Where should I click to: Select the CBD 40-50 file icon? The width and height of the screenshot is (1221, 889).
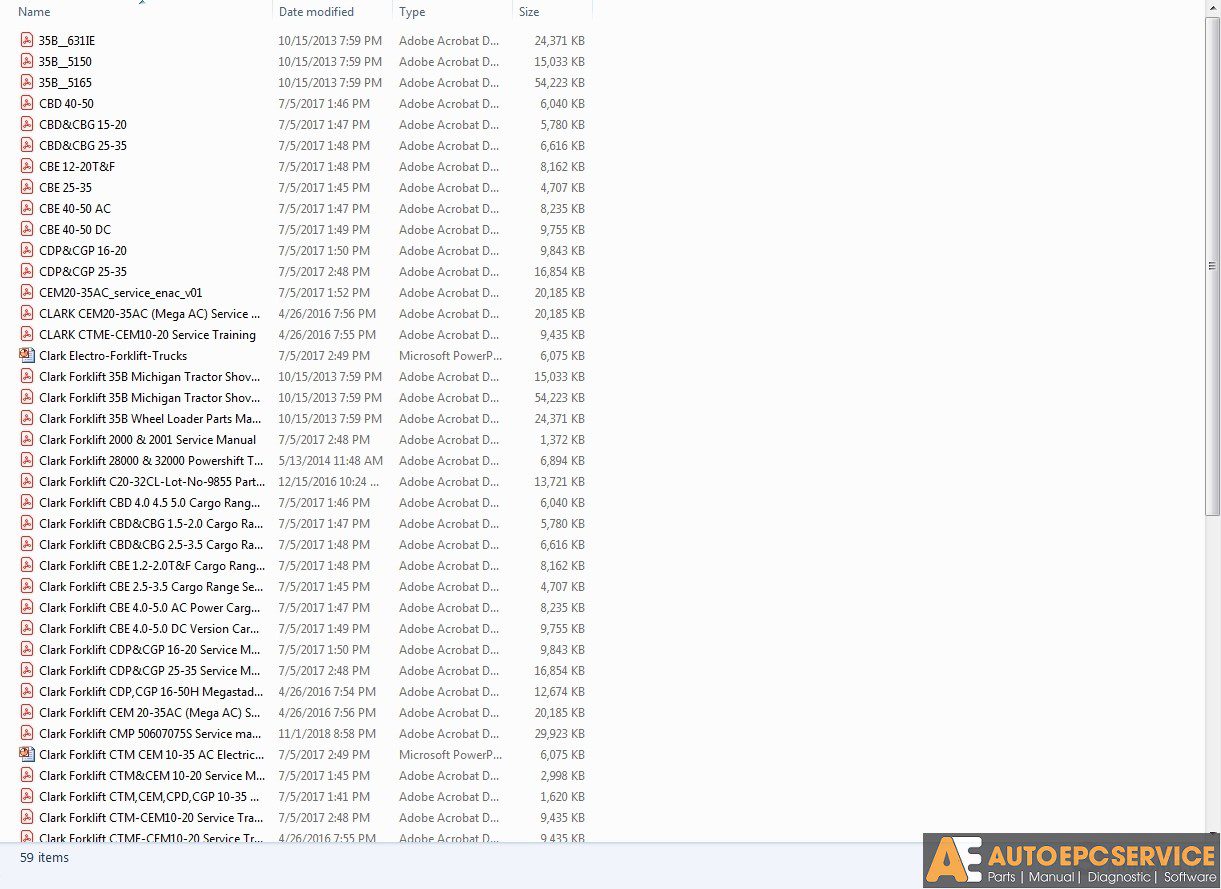point(27,104)
